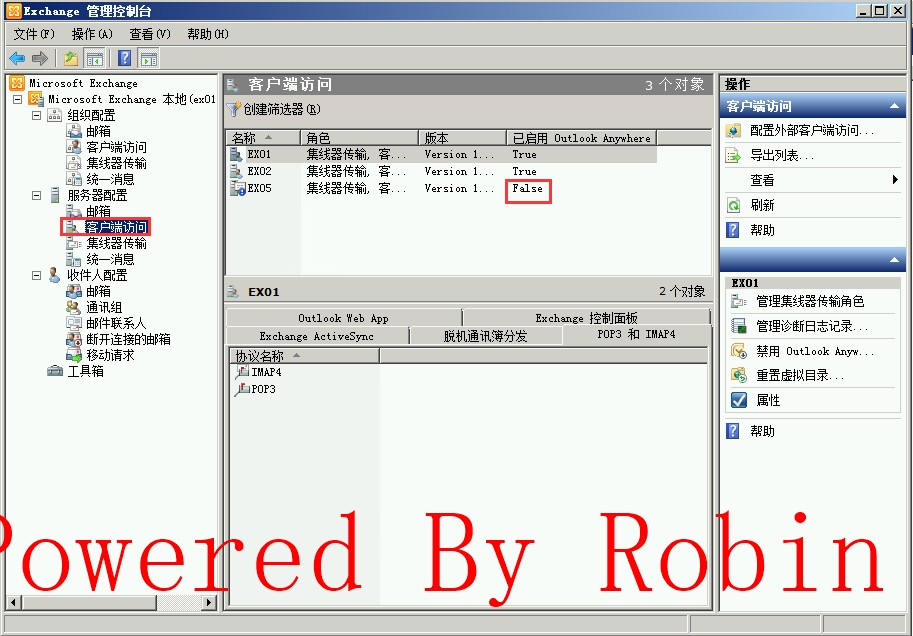This screenshot has height=636, width=913.
Task: Click the tree pane scroll right arrow
Action: [209, 602]
